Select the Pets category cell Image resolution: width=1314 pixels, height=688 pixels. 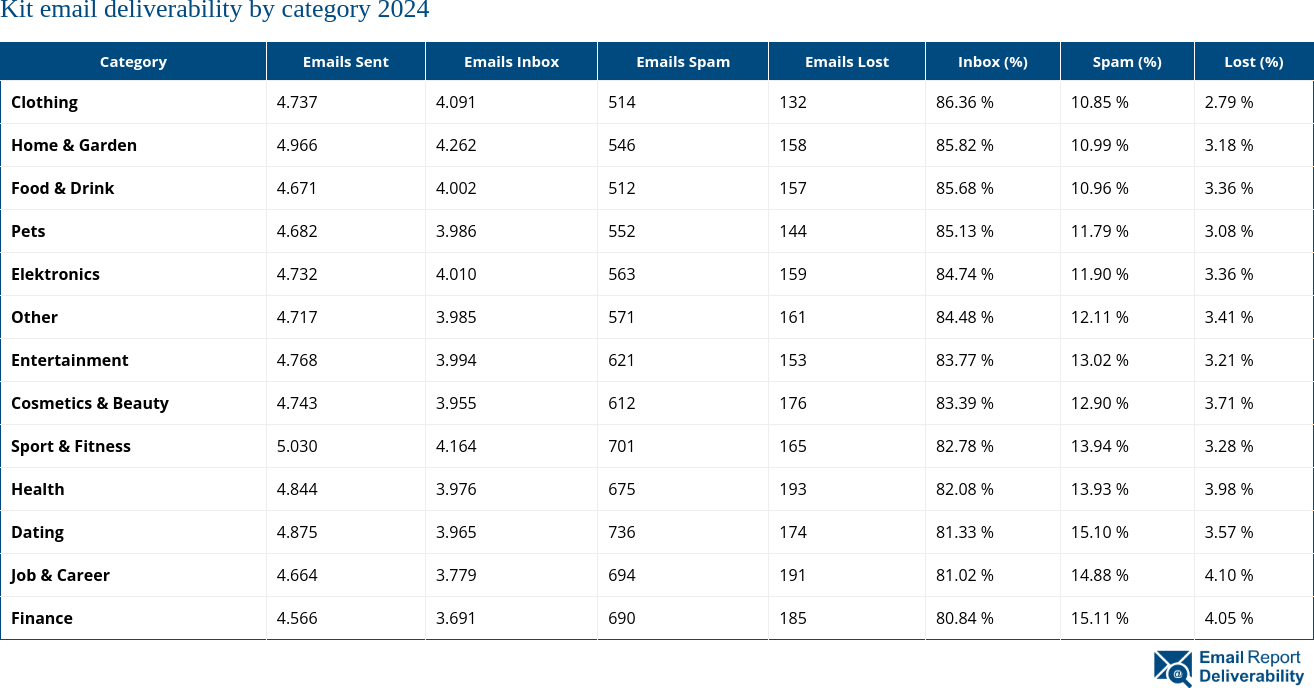coord(133,231)
